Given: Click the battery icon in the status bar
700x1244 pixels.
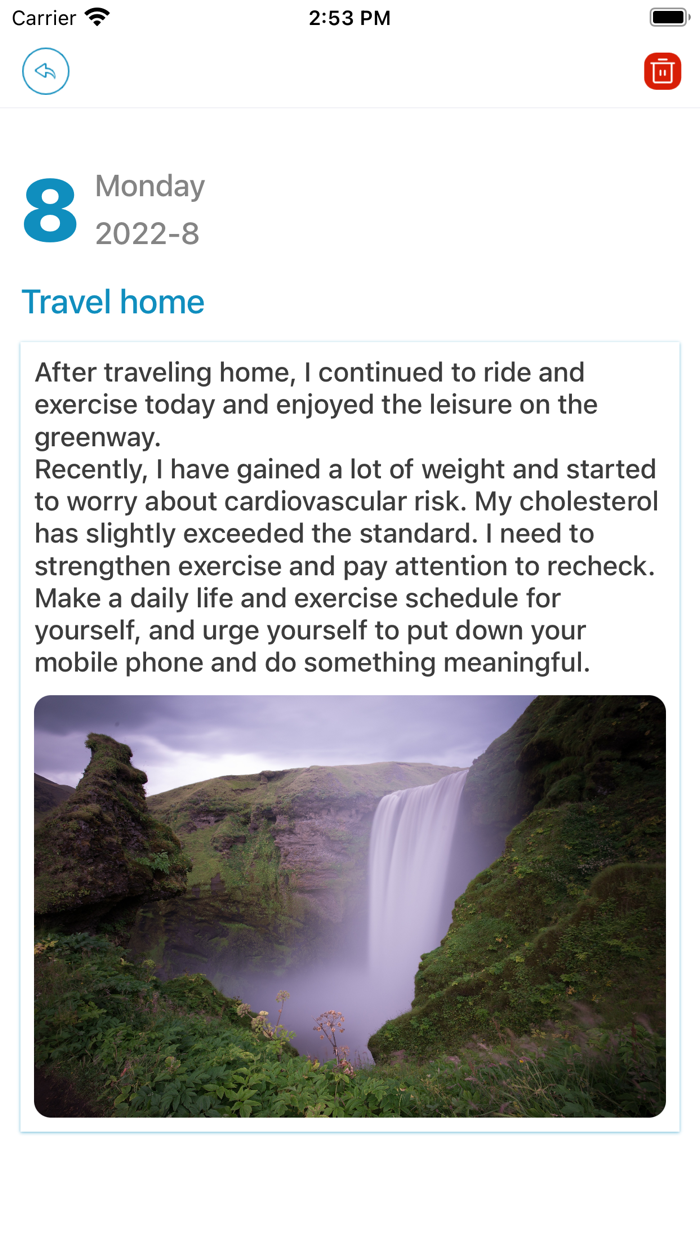Looking at the screenshot, I should coord(668,18).
